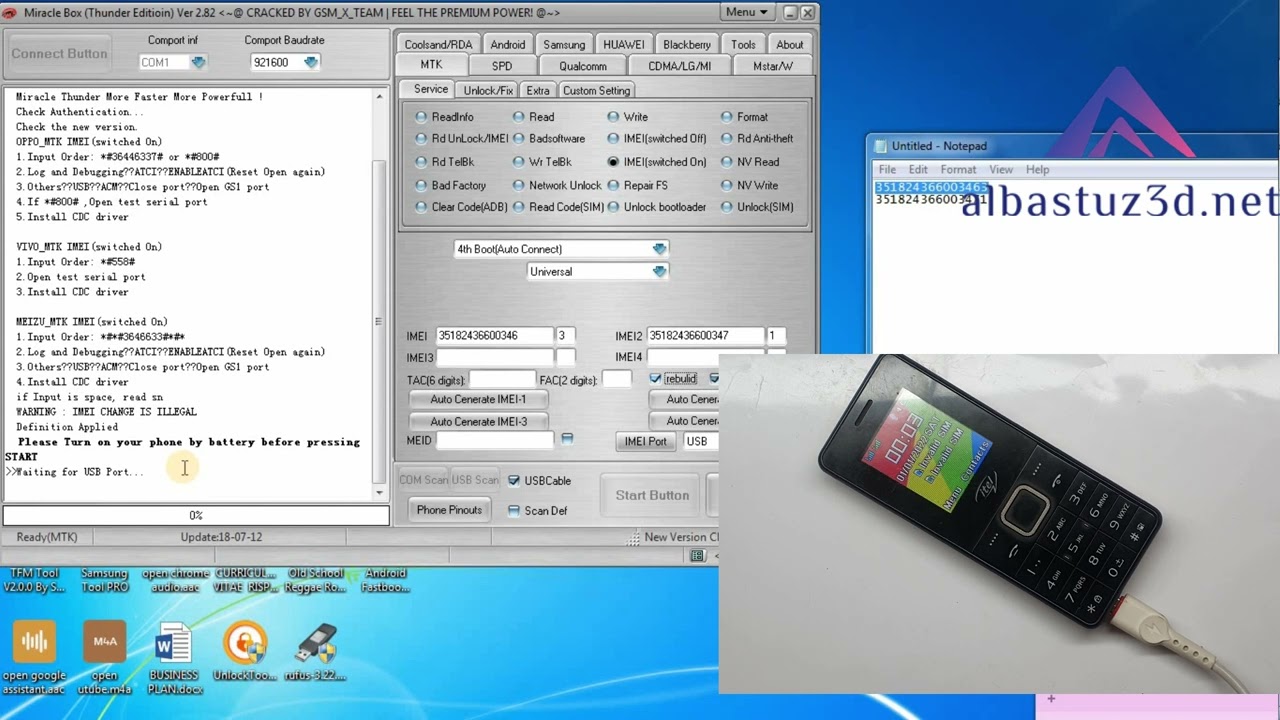Toggle the Scan Def checkbox
Screen dimensions: 1280x720
[x=514, y=511]
